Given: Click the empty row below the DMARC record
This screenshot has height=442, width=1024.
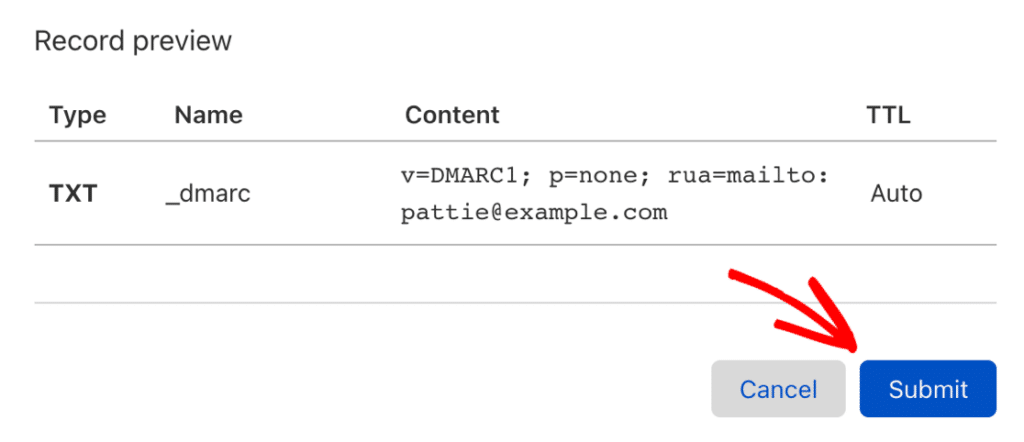Looking at the screenshot, I should tap(515, 274).
